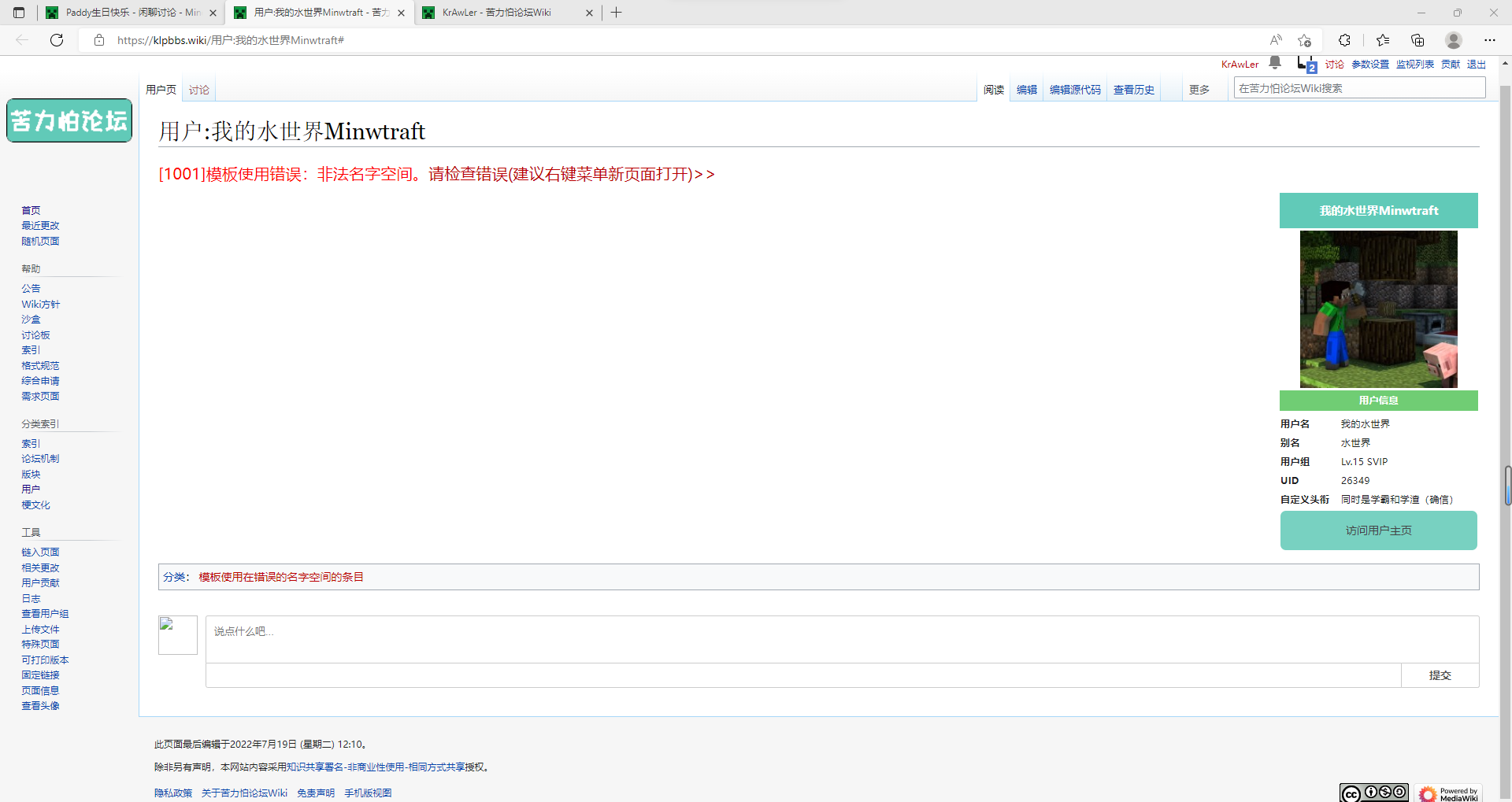Open the tab actions menu icon

(x=19, y=13)
